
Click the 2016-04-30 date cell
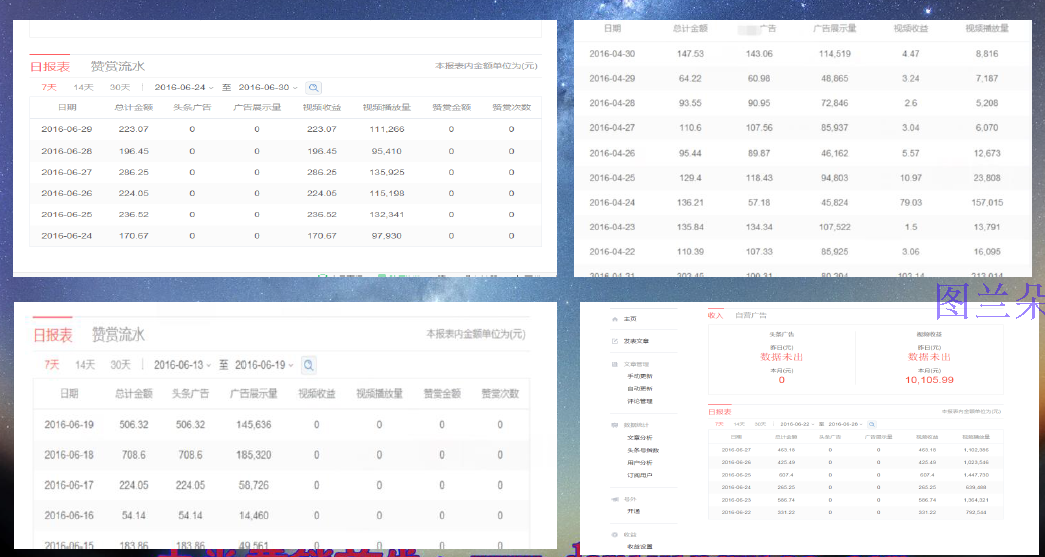pyautogui.click(x=612, y=54)
